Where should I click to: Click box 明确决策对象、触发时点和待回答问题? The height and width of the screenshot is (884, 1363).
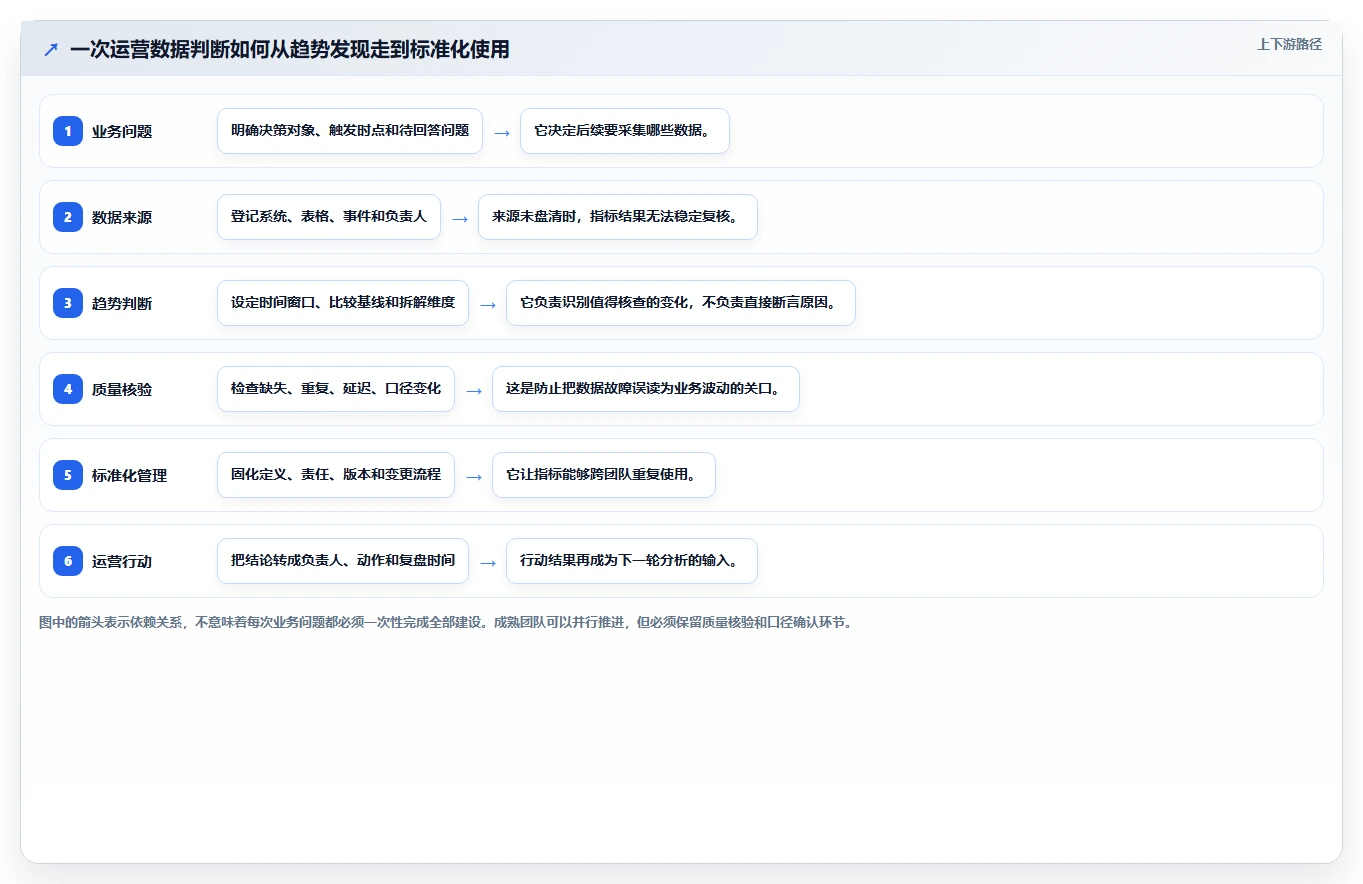point(350,131)
